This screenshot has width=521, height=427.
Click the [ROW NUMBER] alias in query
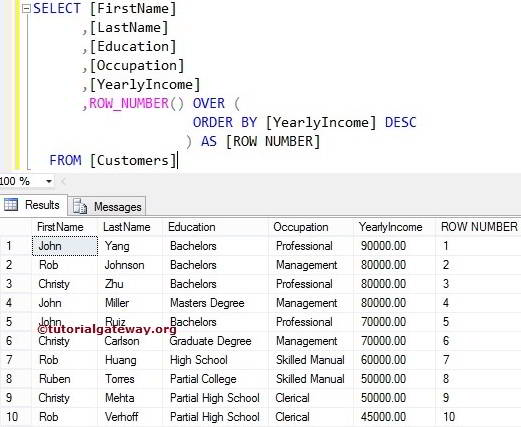(273, 142)
